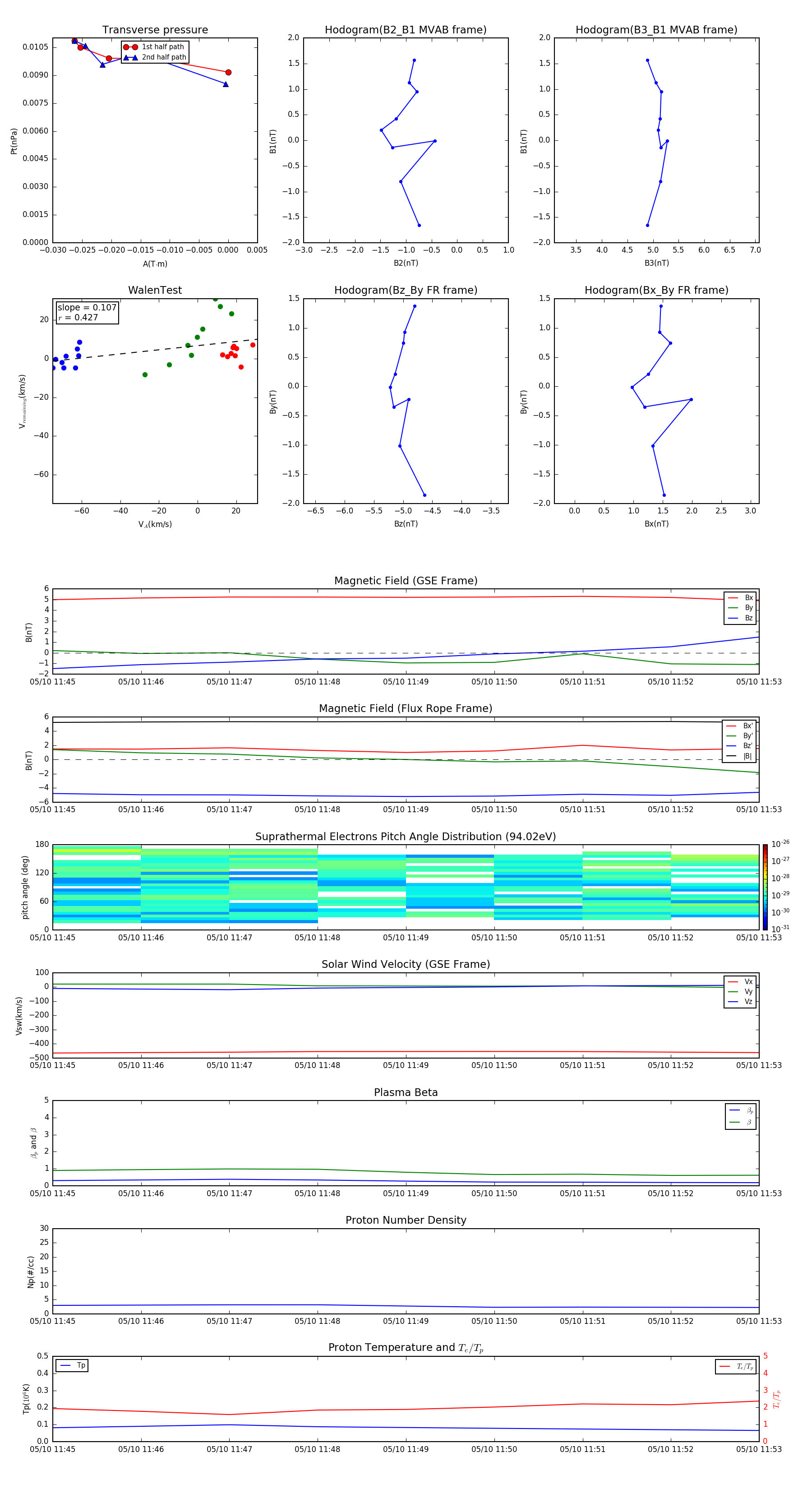Image resolution: width=812 pixels, height=1489 pixels.
Task: Click the 'Bx(nT)' hodogram x-axis label
Action: point(656,524)
